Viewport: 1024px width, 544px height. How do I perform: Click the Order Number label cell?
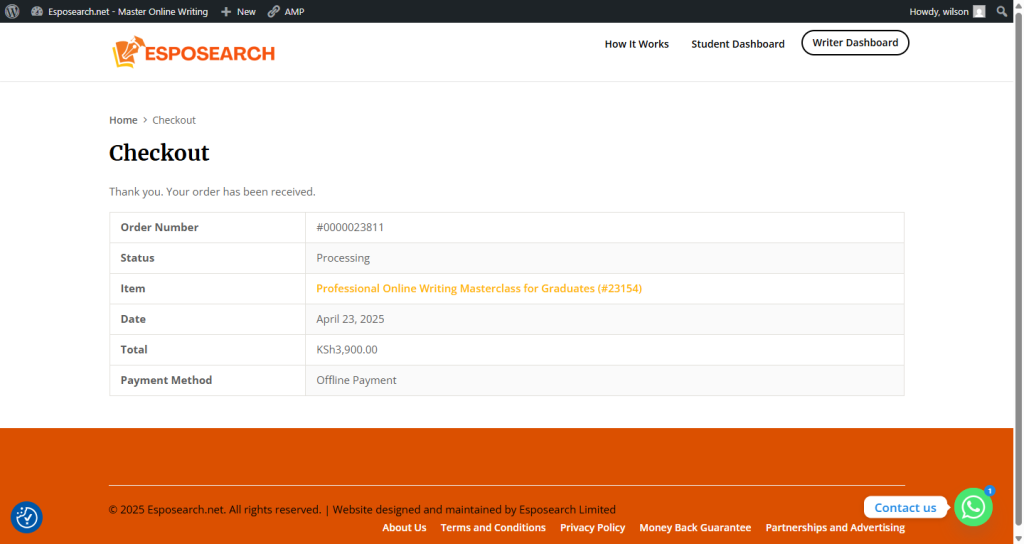(208, 227)
